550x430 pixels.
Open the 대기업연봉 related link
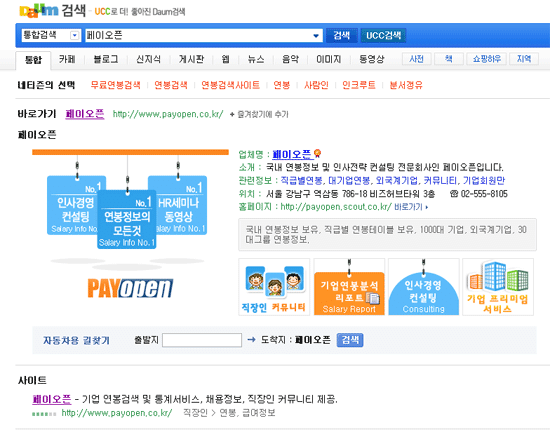pos(349,181)
